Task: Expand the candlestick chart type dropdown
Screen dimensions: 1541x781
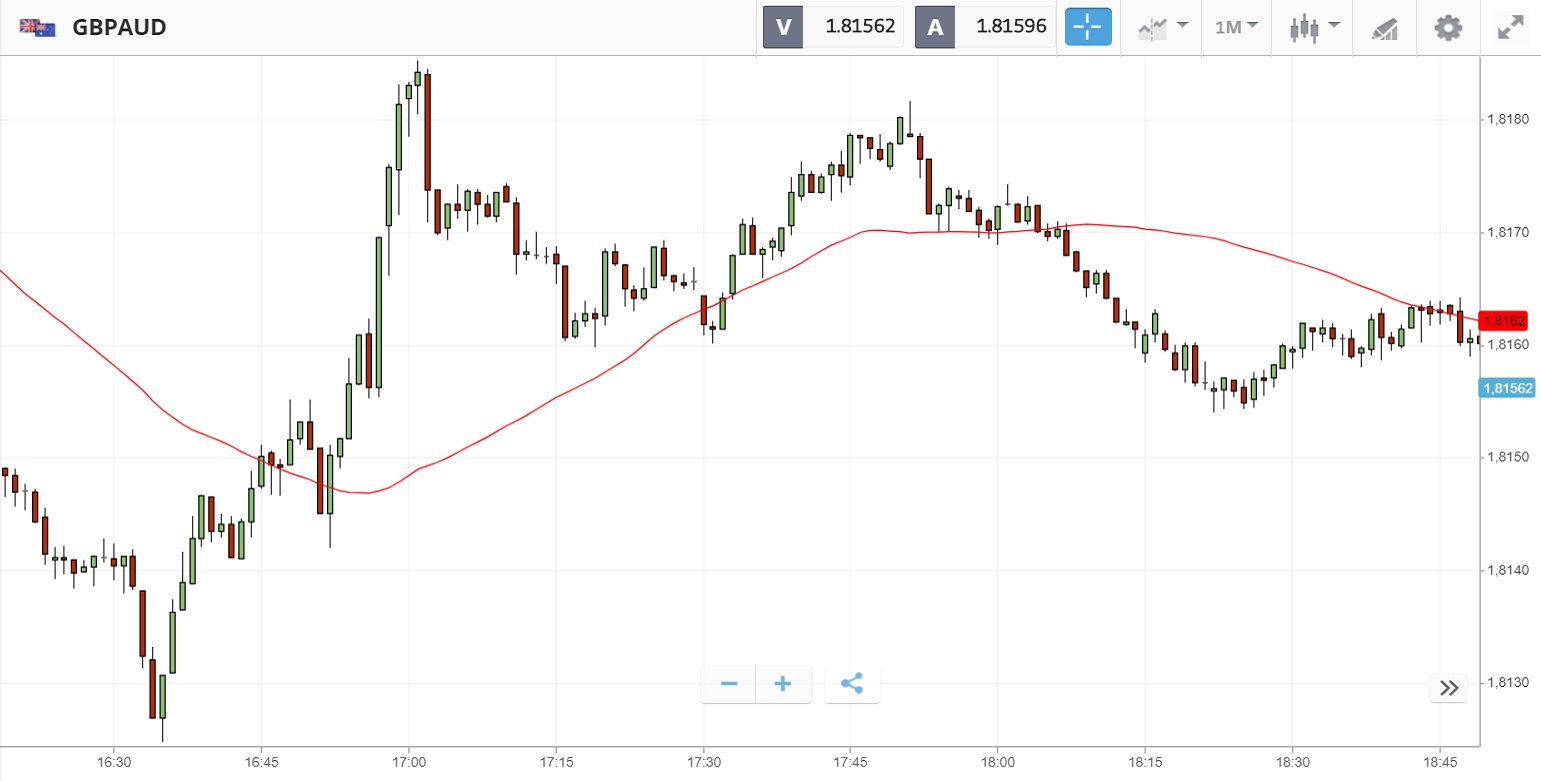Action: 1313,27
